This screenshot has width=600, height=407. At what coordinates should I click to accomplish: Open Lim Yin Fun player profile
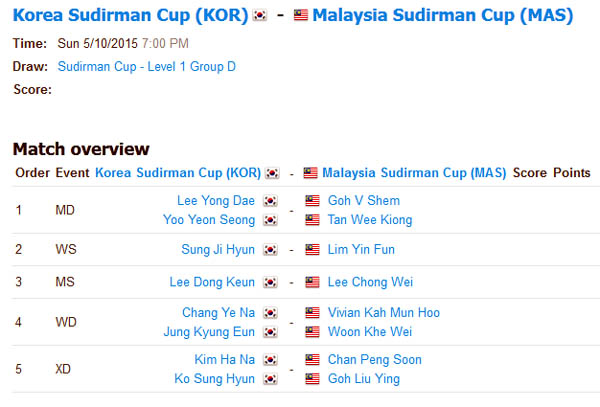[361, 250]
